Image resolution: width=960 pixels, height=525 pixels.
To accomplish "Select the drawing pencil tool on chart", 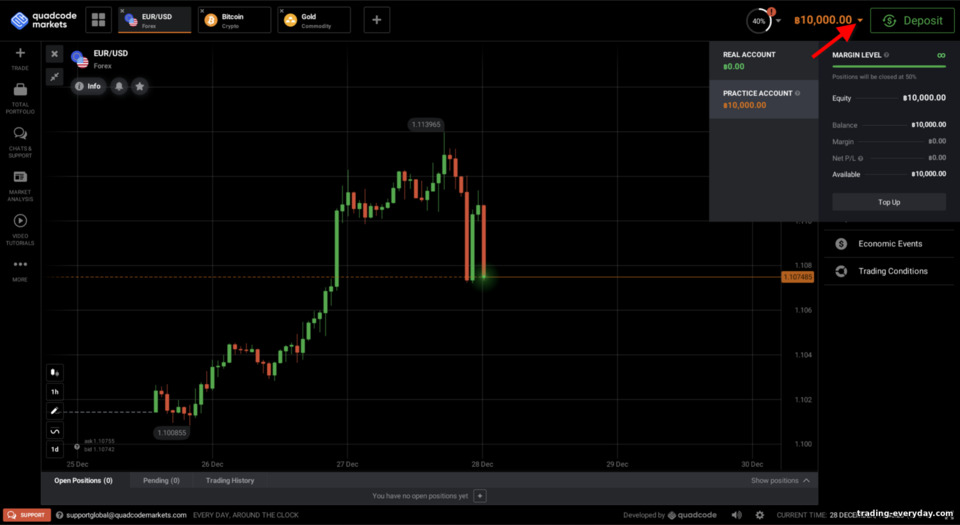I will (54, 411).
